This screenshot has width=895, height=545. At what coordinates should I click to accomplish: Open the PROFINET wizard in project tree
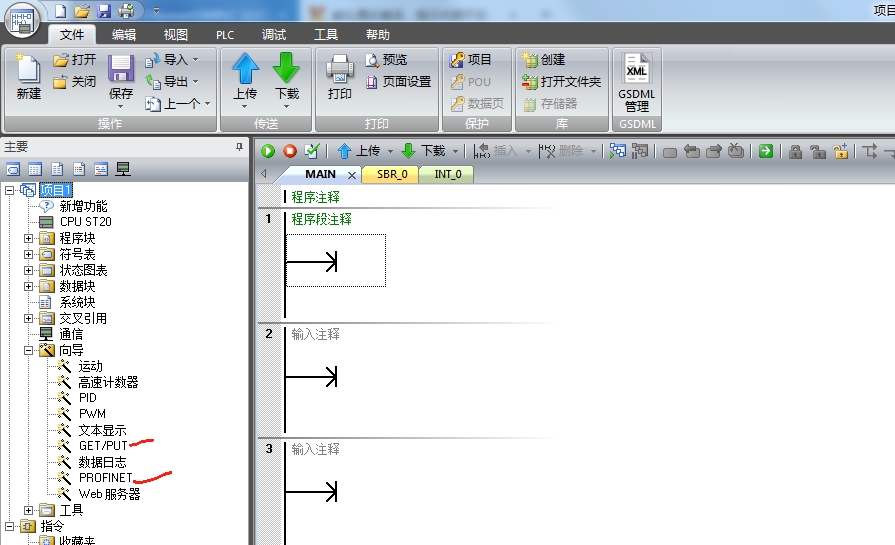tap(105, 478)
